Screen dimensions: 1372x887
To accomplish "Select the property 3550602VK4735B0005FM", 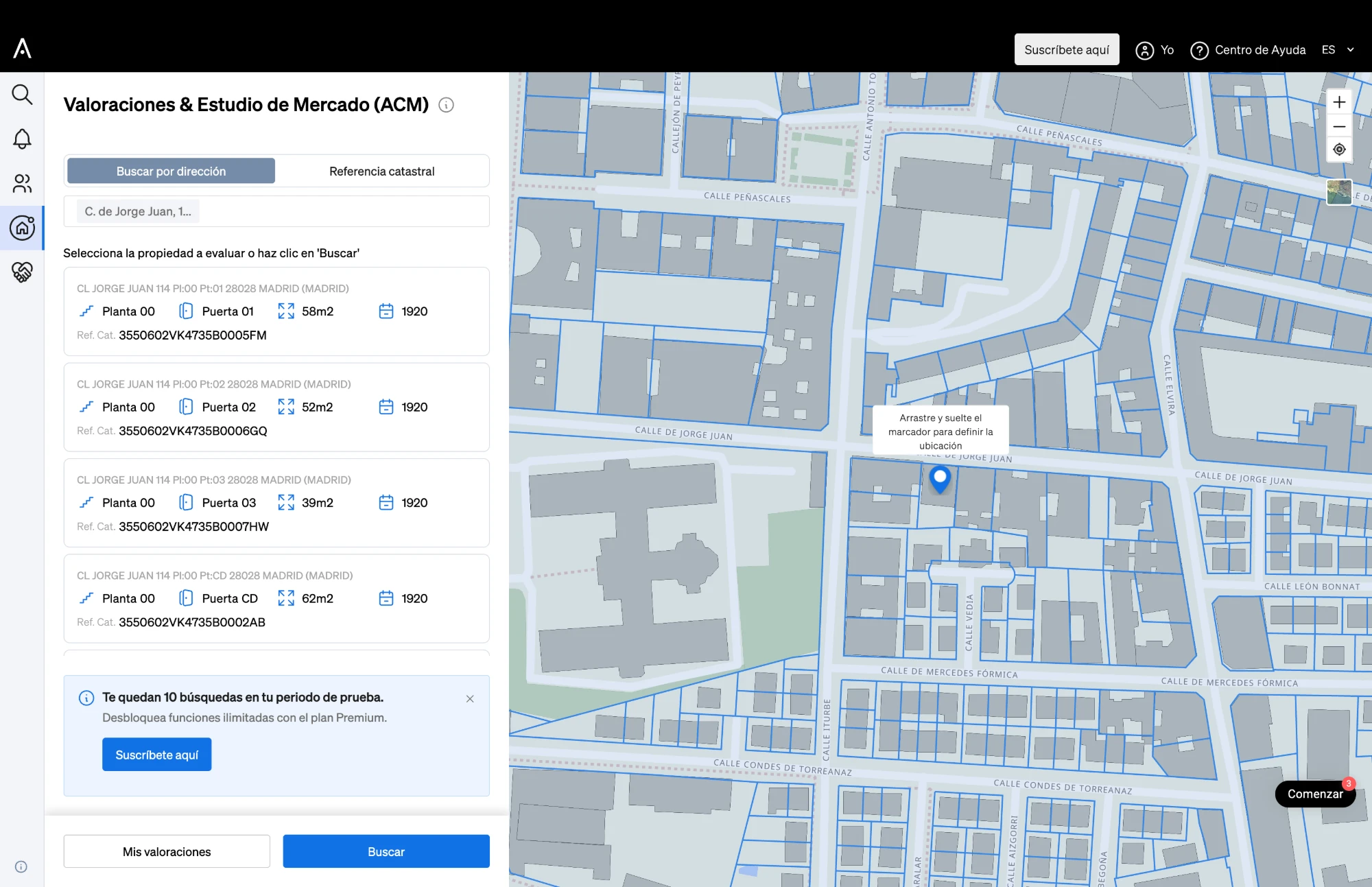I will tap(276, 311).
